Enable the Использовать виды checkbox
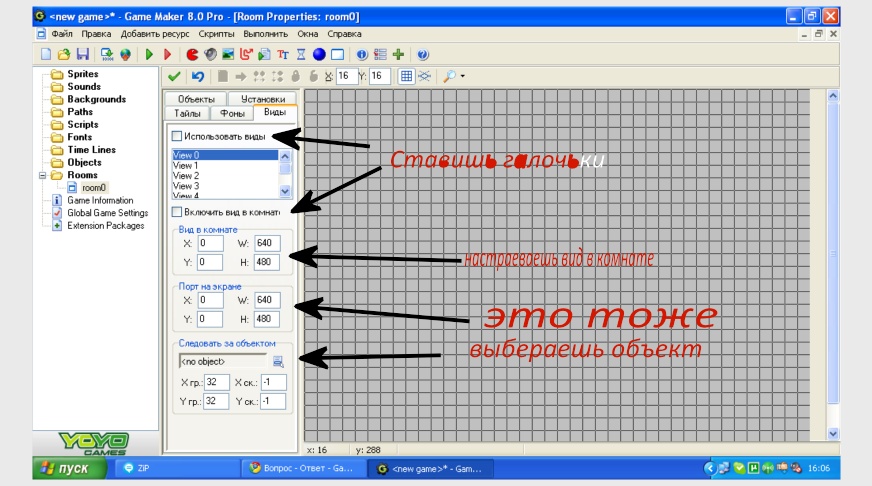The image size is (872, 486). pyautogui.click(x=177, y=136)
